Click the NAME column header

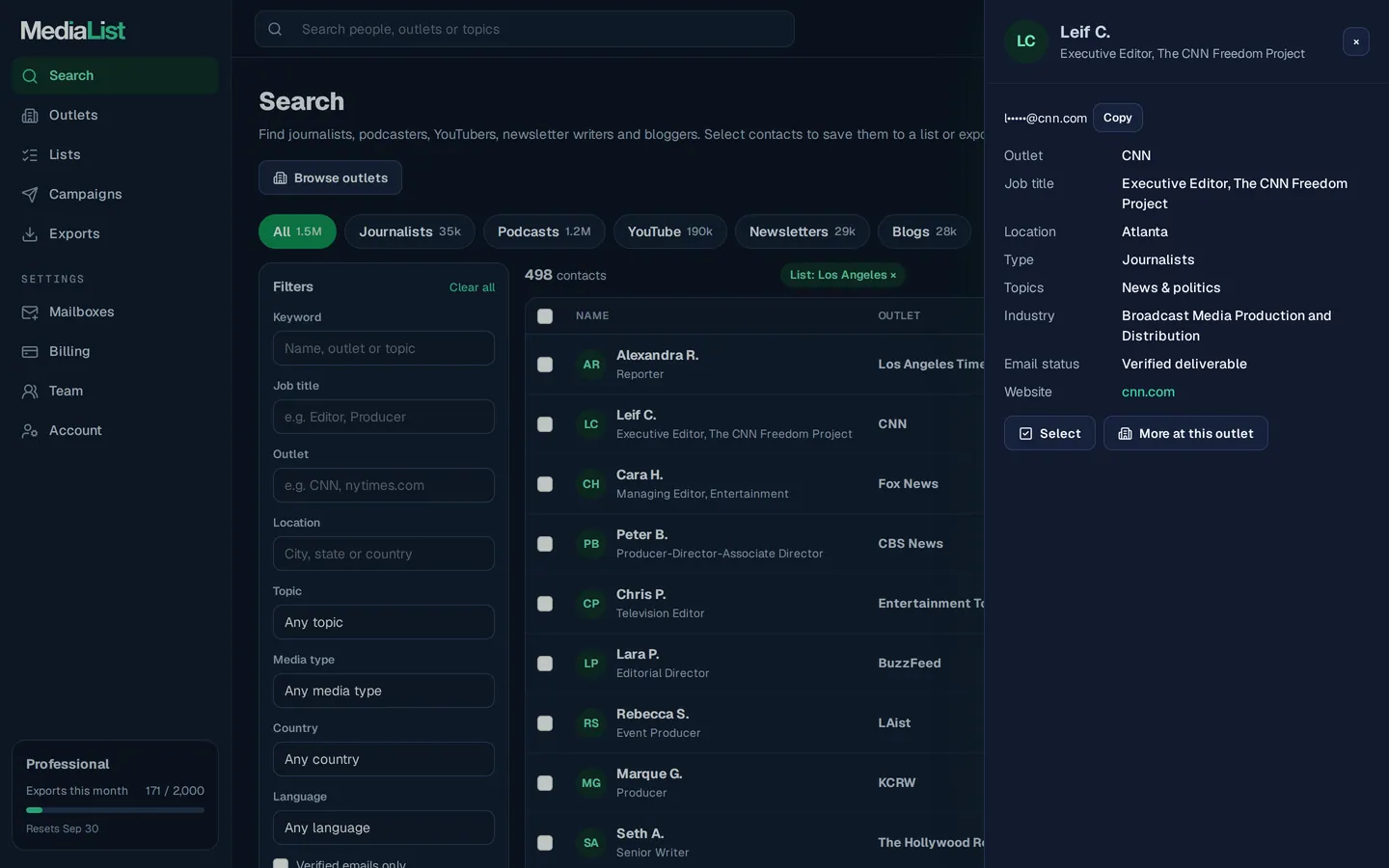coord(592,316)
